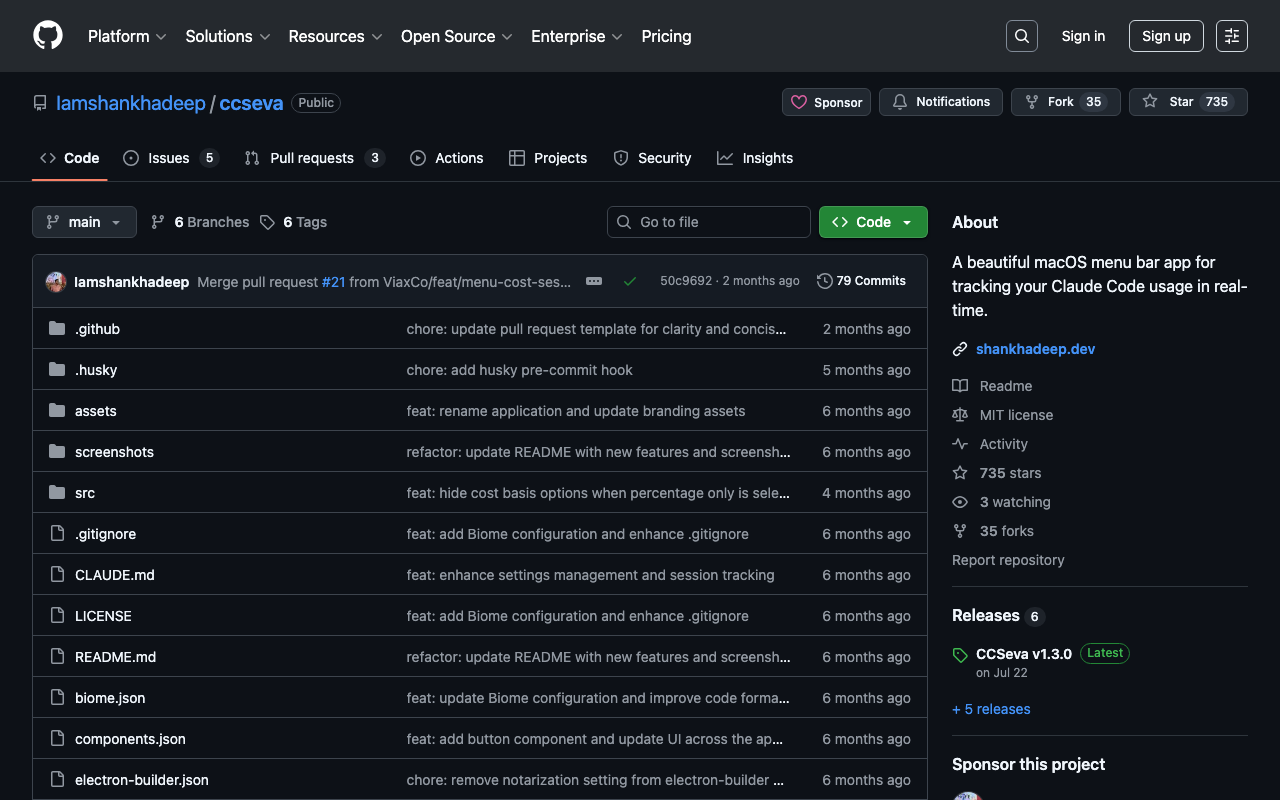Open the Pull requests tab
The image size is (1280, 800).
[312, 158]
